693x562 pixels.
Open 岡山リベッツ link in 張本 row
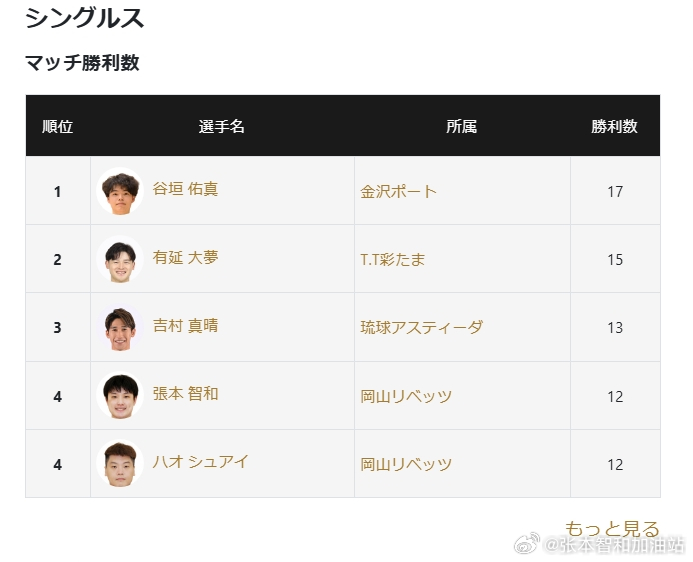click(406, 396)
